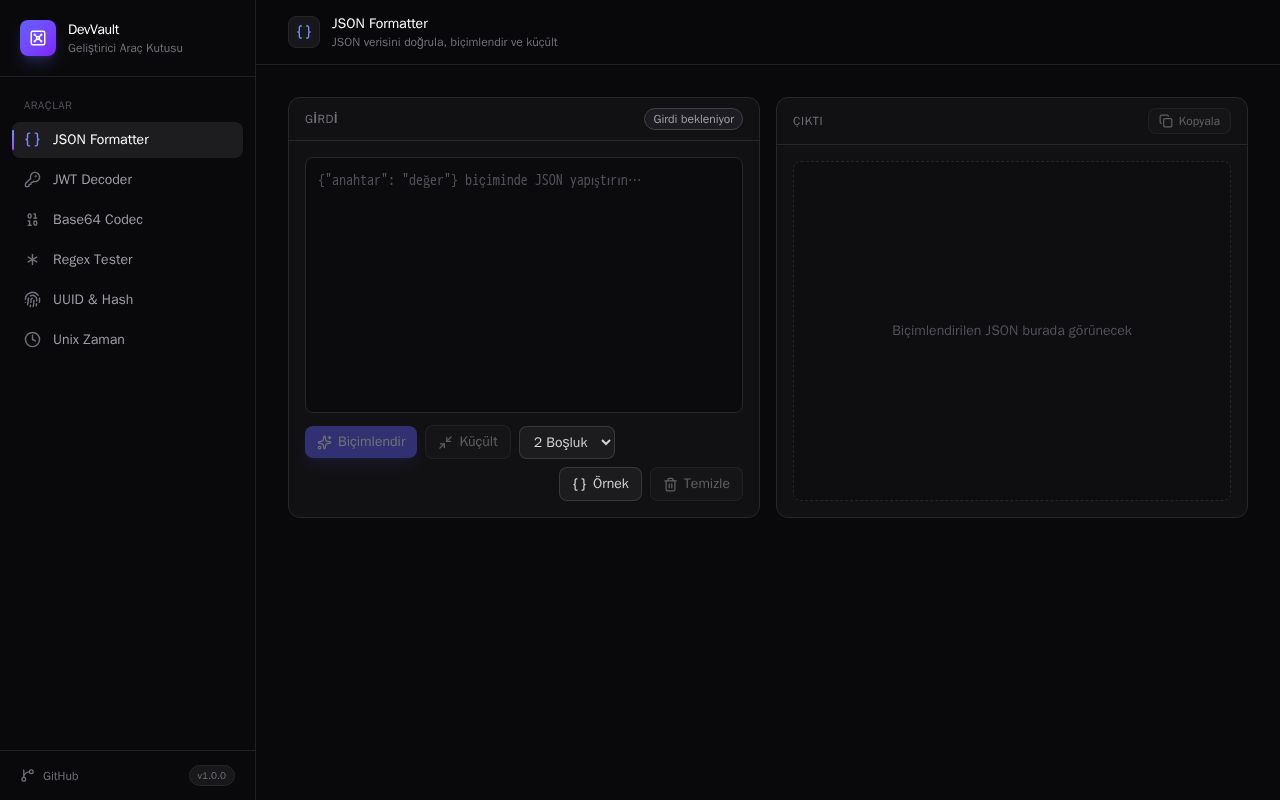Click the JWT Decoder key icon
The image size is (1280, 800).
(32, 180)
